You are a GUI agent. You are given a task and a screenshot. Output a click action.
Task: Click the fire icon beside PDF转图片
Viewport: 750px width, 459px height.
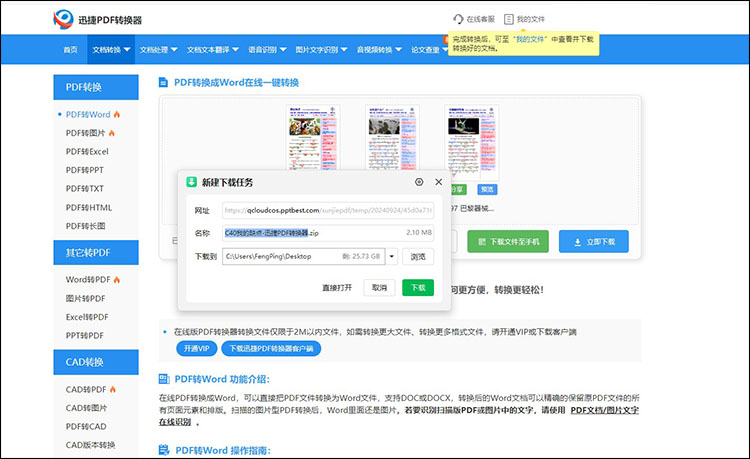pos(111,133)
